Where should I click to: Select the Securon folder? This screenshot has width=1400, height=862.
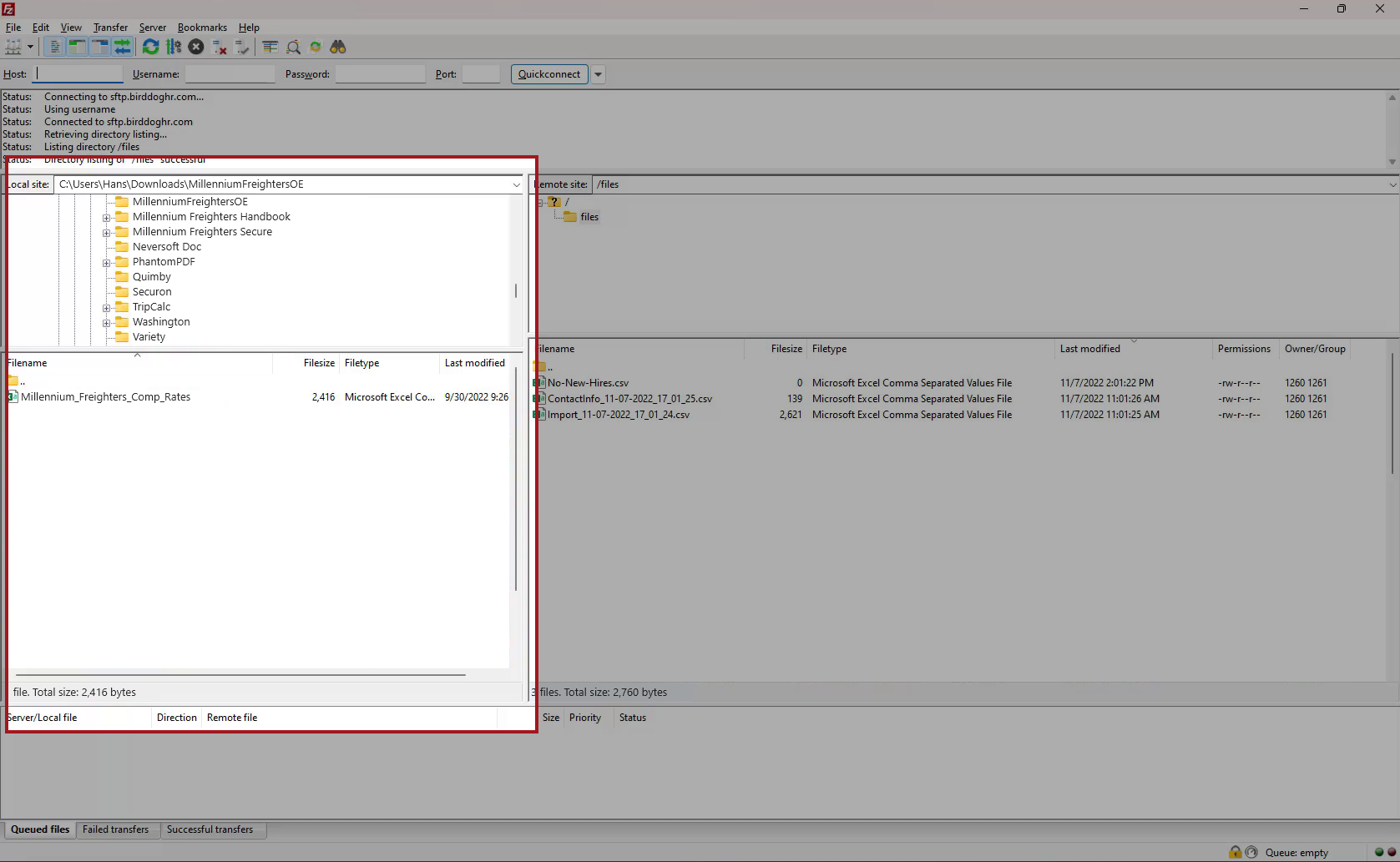click(x=152, y=291)
